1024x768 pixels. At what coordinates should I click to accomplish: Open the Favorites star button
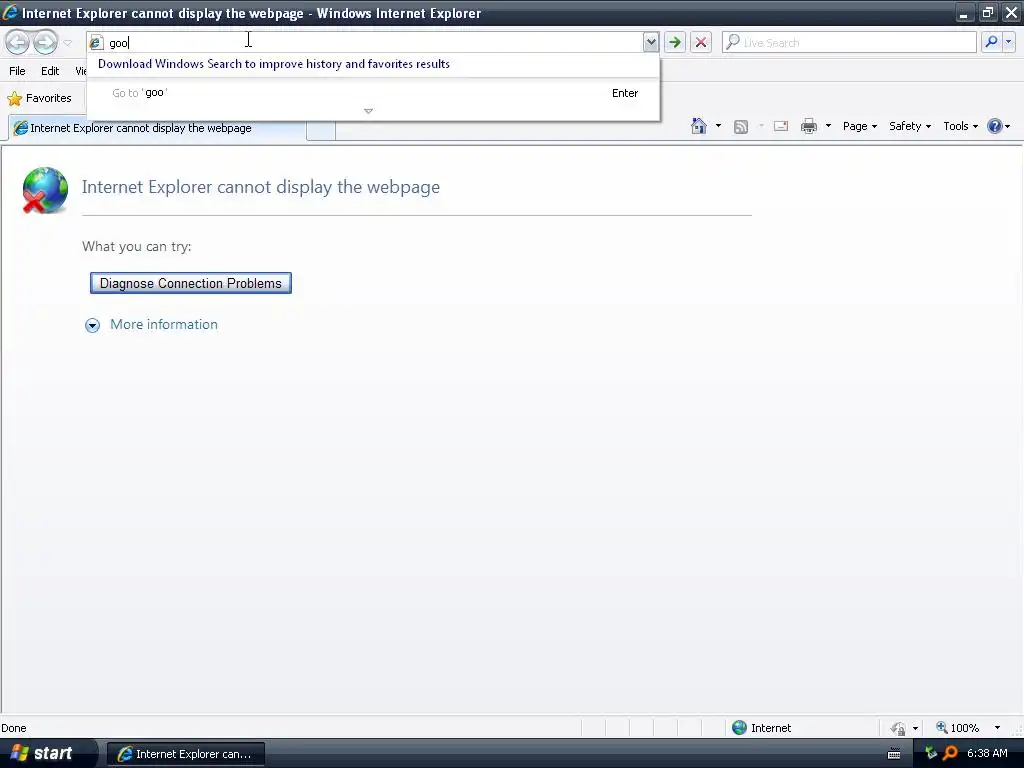pos(39,98)
